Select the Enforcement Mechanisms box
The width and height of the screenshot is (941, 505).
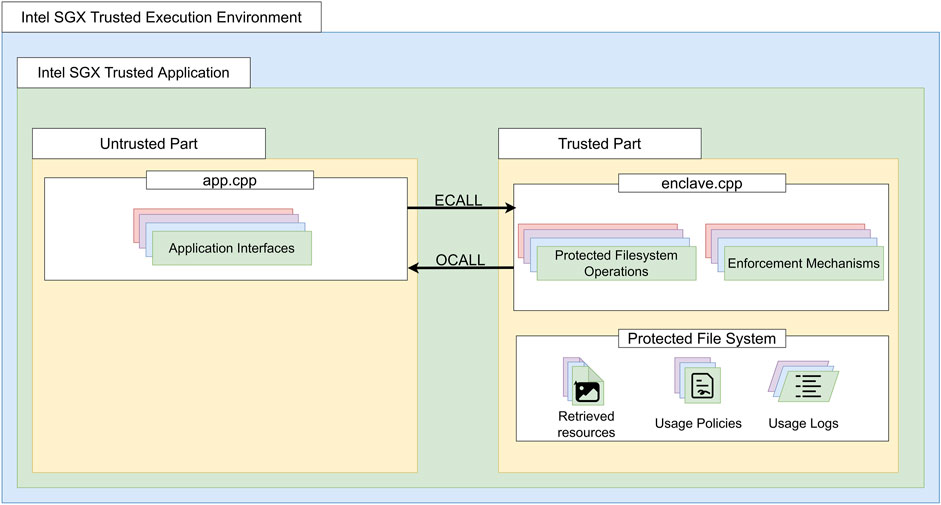(804, 264)
